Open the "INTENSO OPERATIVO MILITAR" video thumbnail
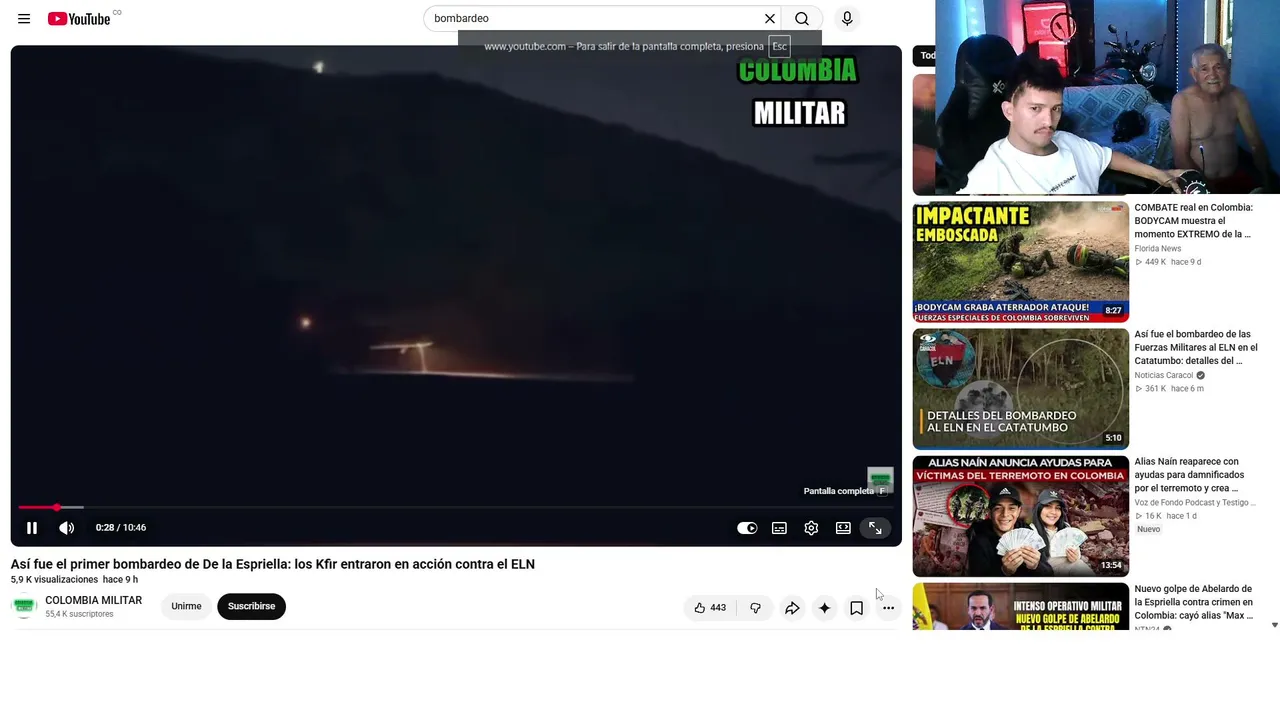1280x720 pixels. click(1020, 606)
